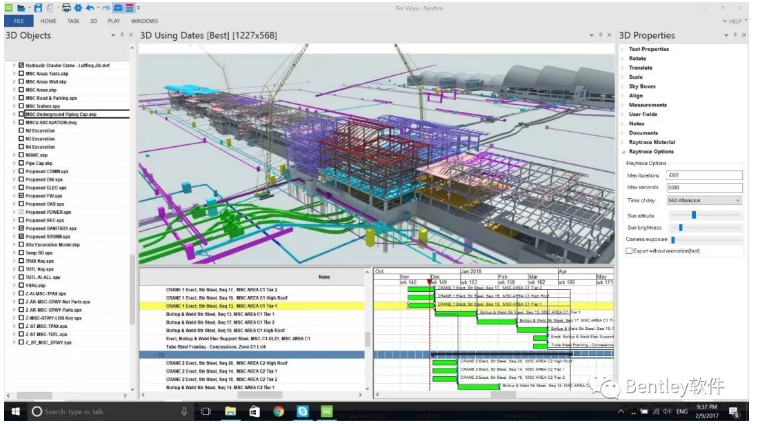757x424 pixels.
Task: Select the blue C2 summary task row
Action: pyautogui.click(x=252, y=354)
